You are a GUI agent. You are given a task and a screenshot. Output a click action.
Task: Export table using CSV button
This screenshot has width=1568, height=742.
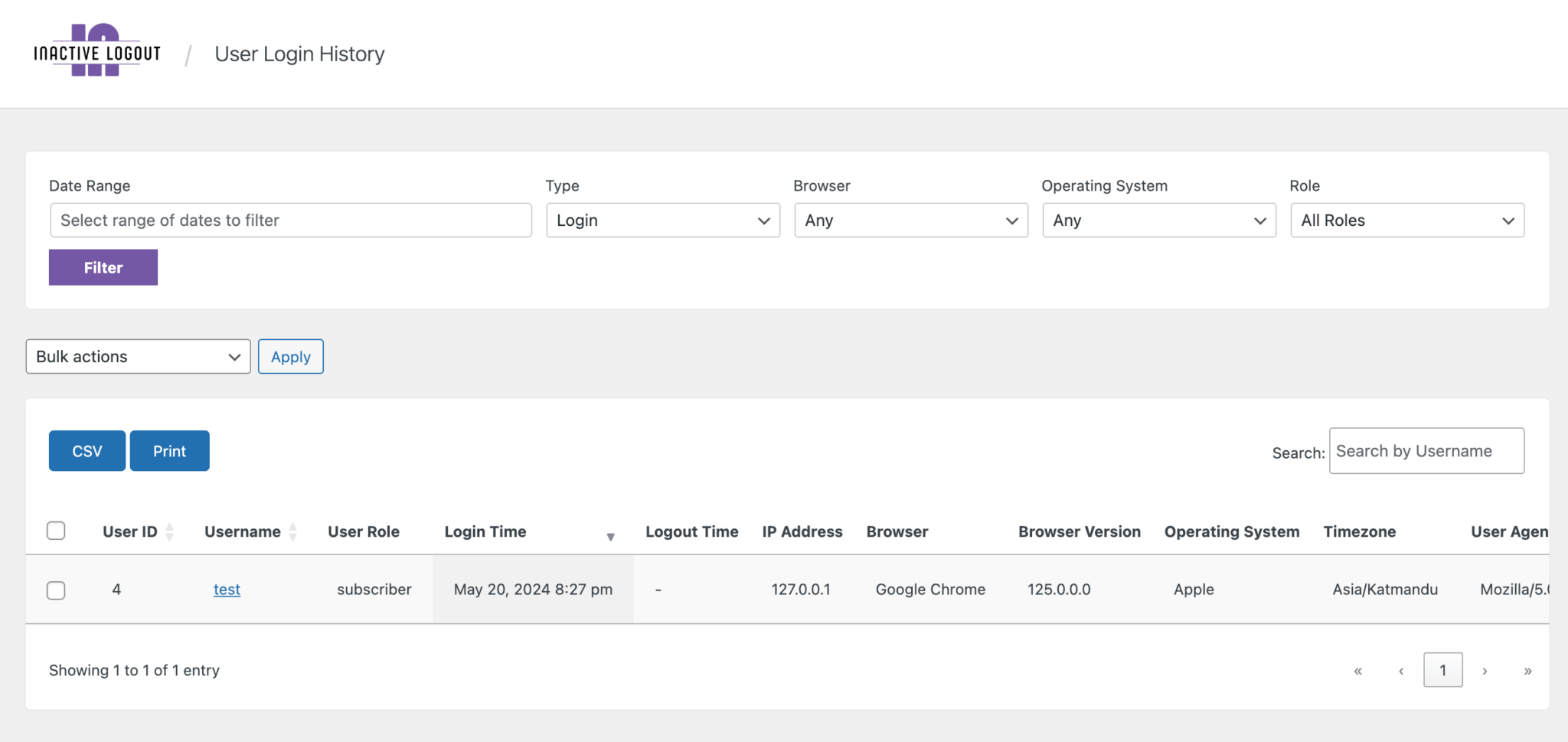[87, 451]
